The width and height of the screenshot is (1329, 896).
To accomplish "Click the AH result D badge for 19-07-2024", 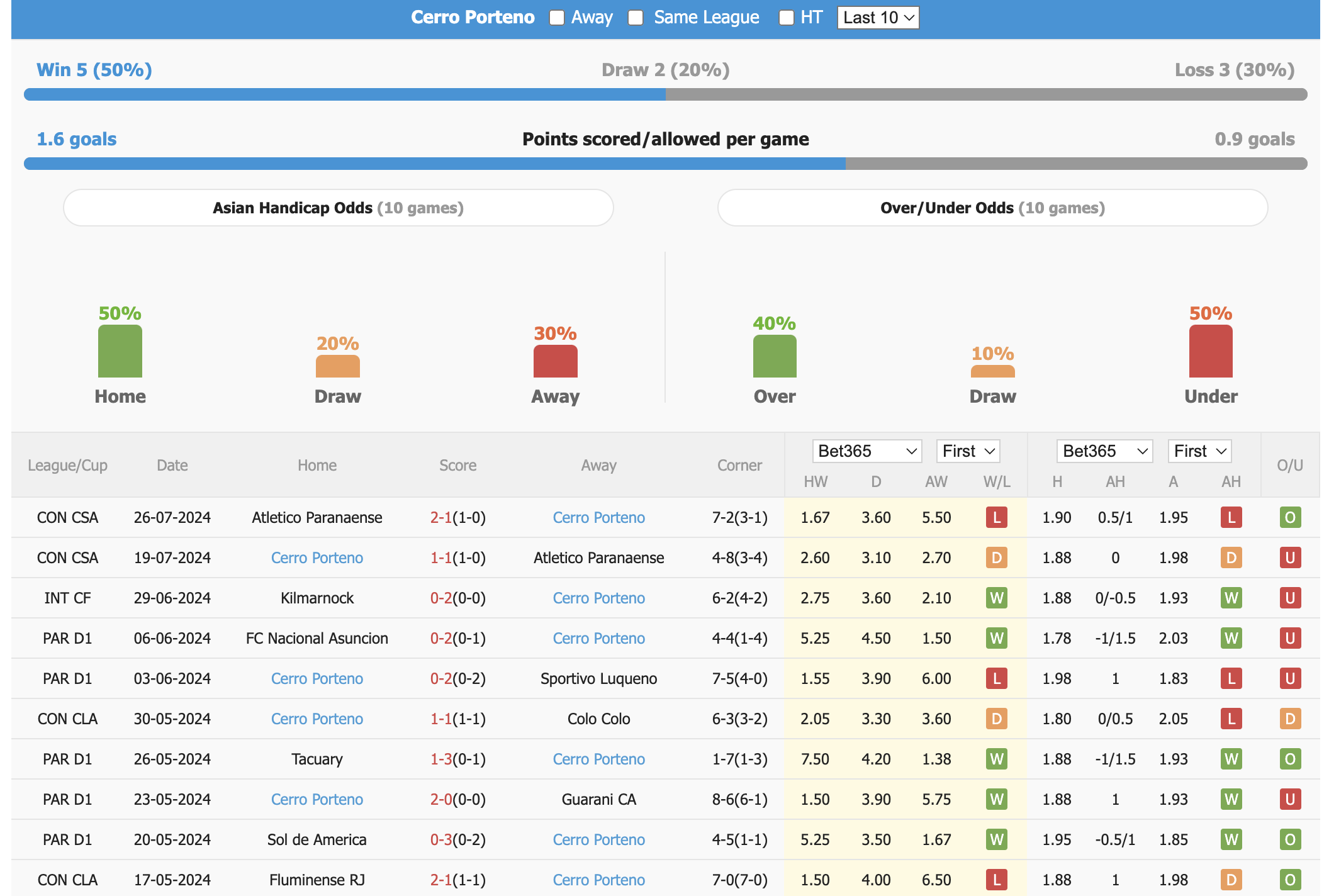I will (x=1231, y=557).
